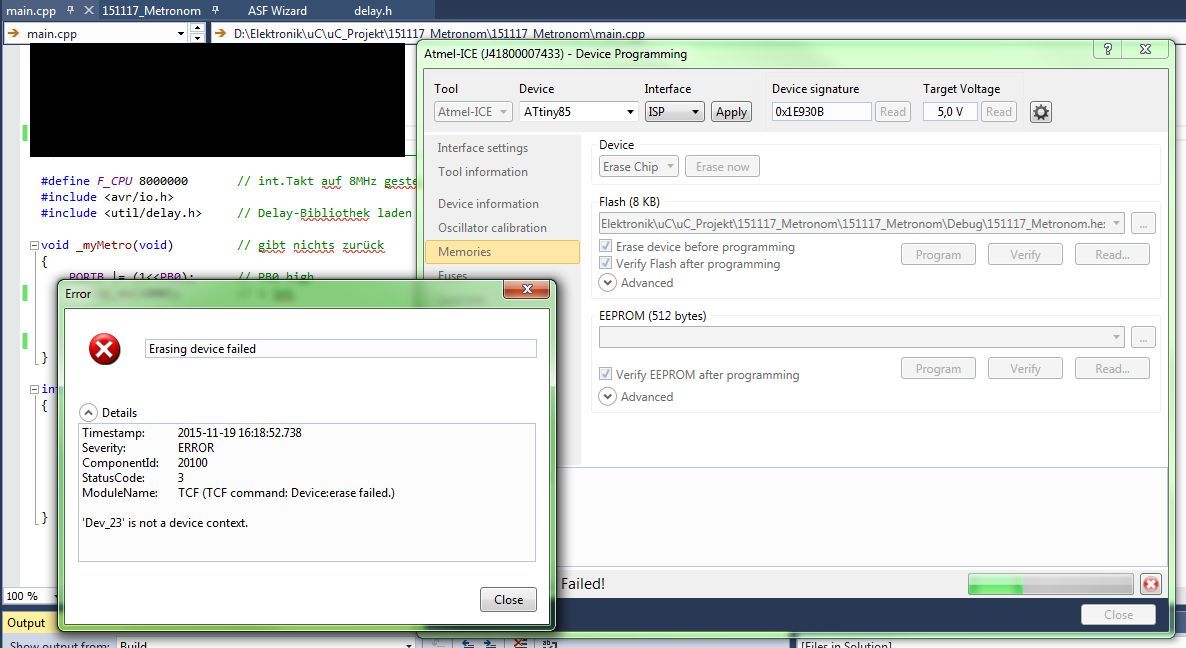Click Read... button for EEPROM

(x=1112, y=369)
